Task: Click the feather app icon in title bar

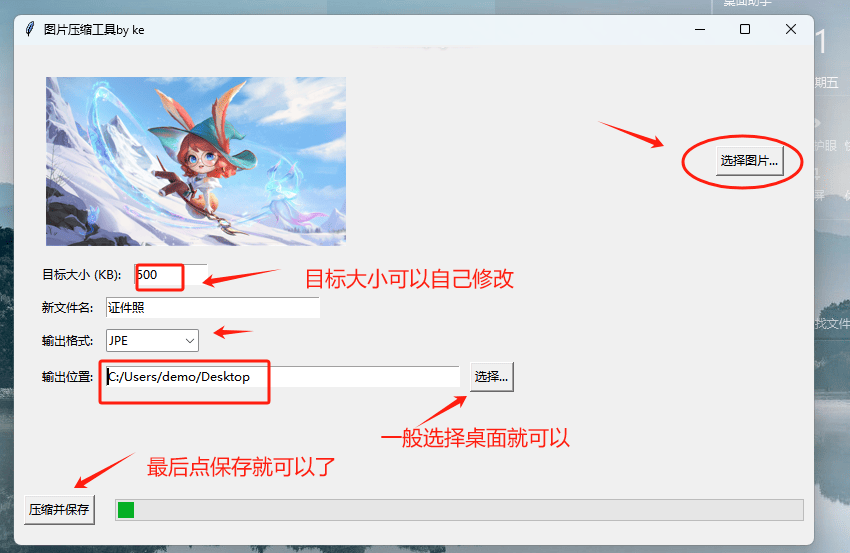Action: (30, 29)
